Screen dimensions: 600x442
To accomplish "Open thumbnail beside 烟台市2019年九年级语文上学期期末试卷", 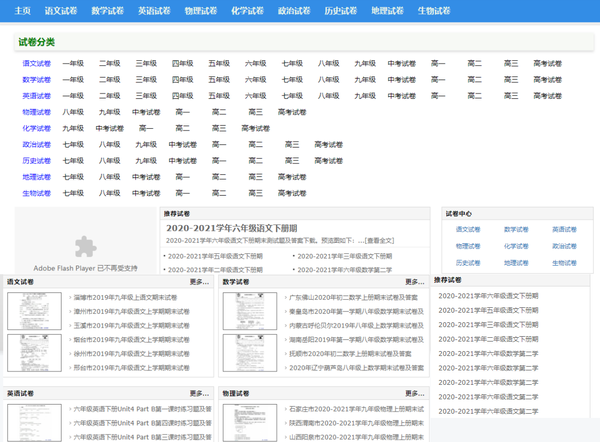I will [34, 353].
